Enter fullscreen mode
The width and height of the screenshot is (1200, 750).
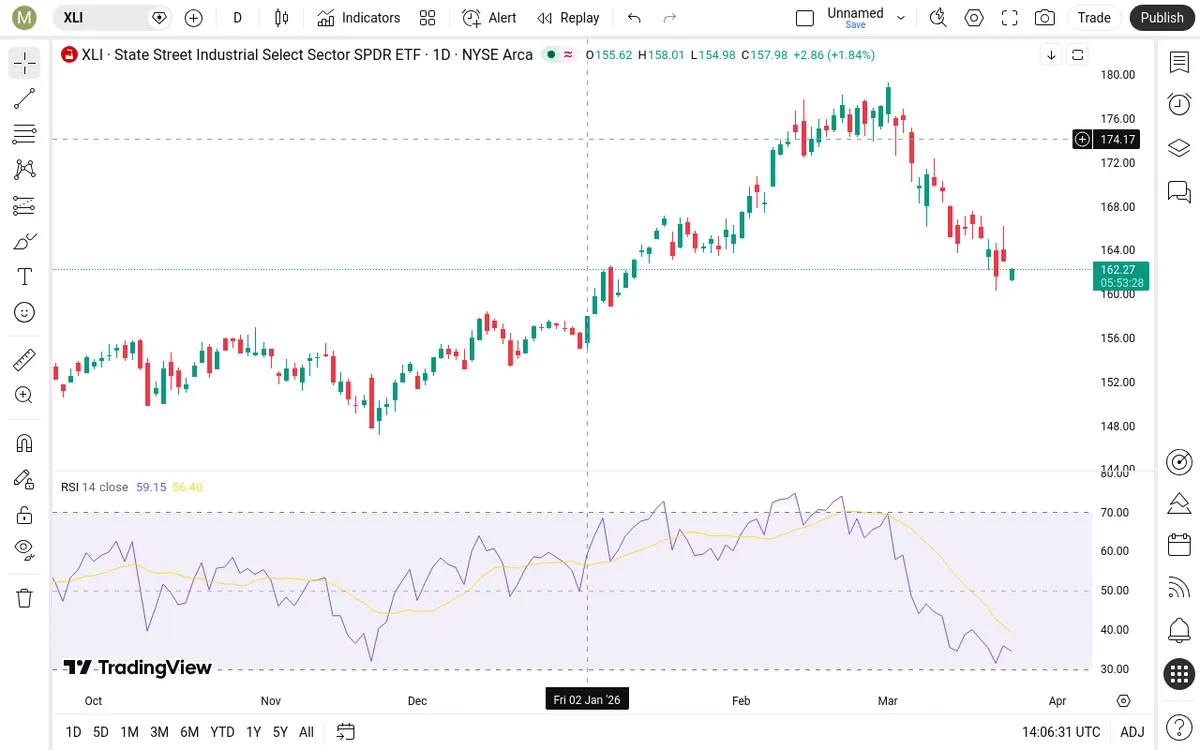pyautogui.click(x=1010, y=17)
